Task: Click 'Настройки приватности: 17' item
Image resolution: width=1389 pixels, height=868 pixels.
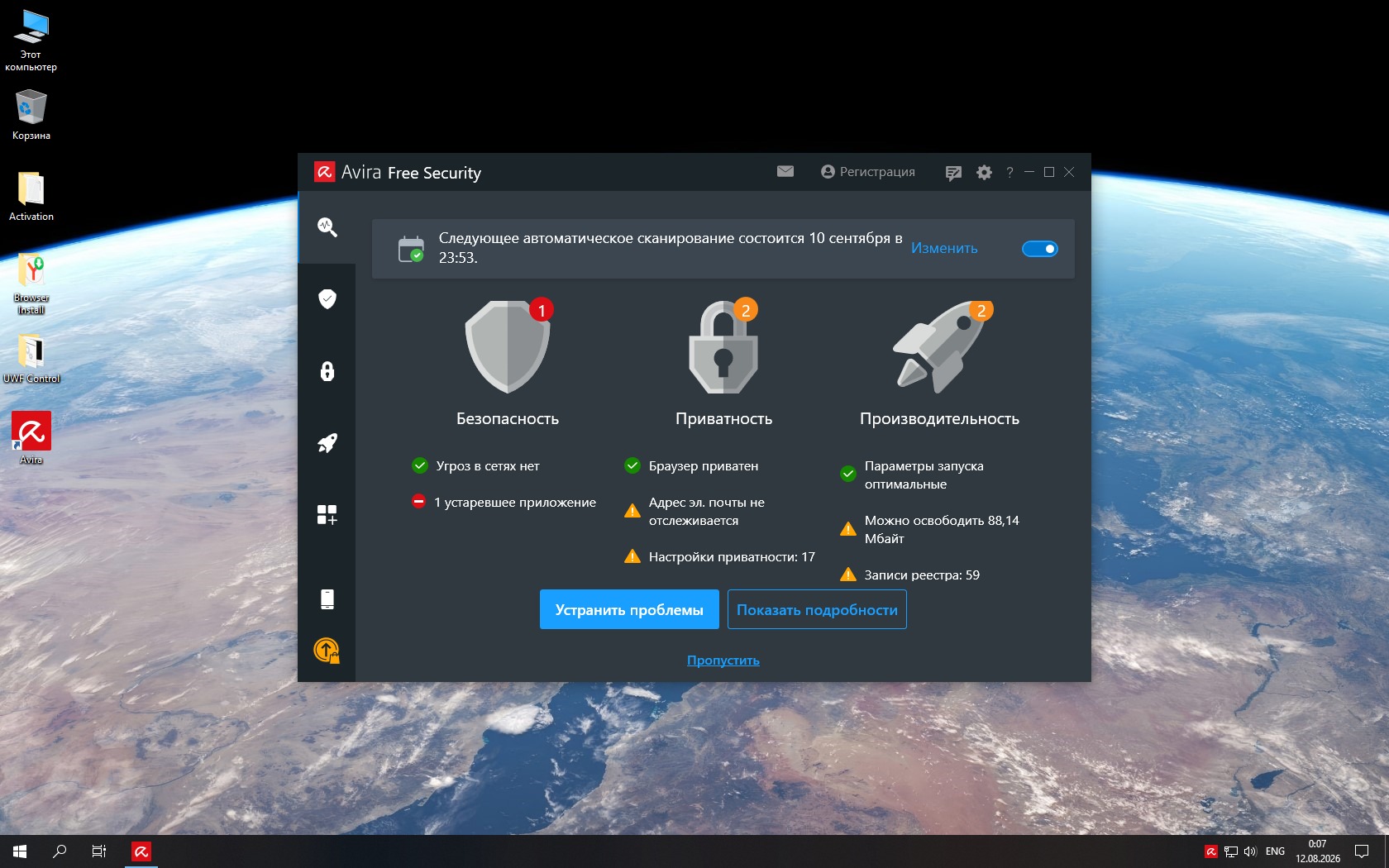Action: (x=732, y=556)
